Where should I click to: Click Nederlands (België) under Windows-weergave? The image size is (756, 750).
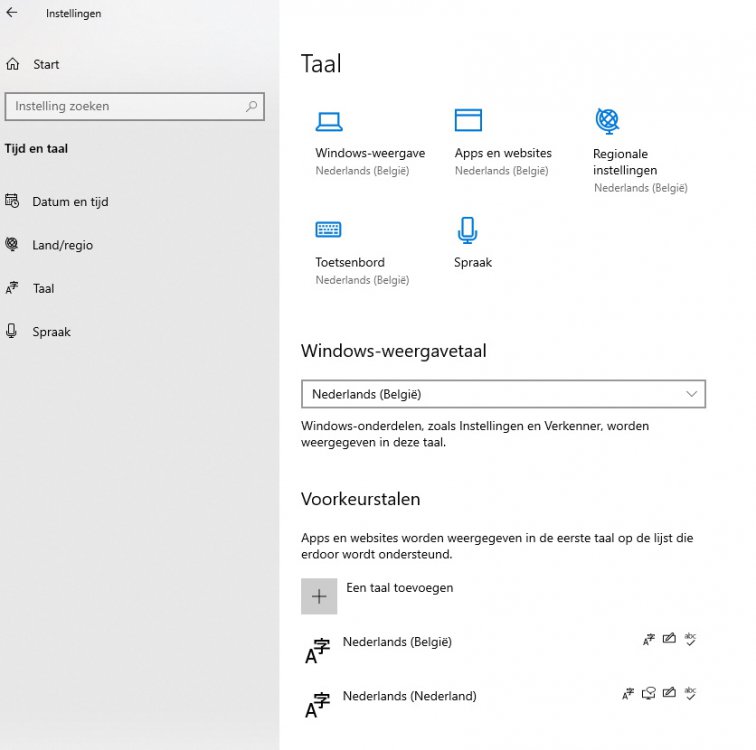tap(362, 171)
